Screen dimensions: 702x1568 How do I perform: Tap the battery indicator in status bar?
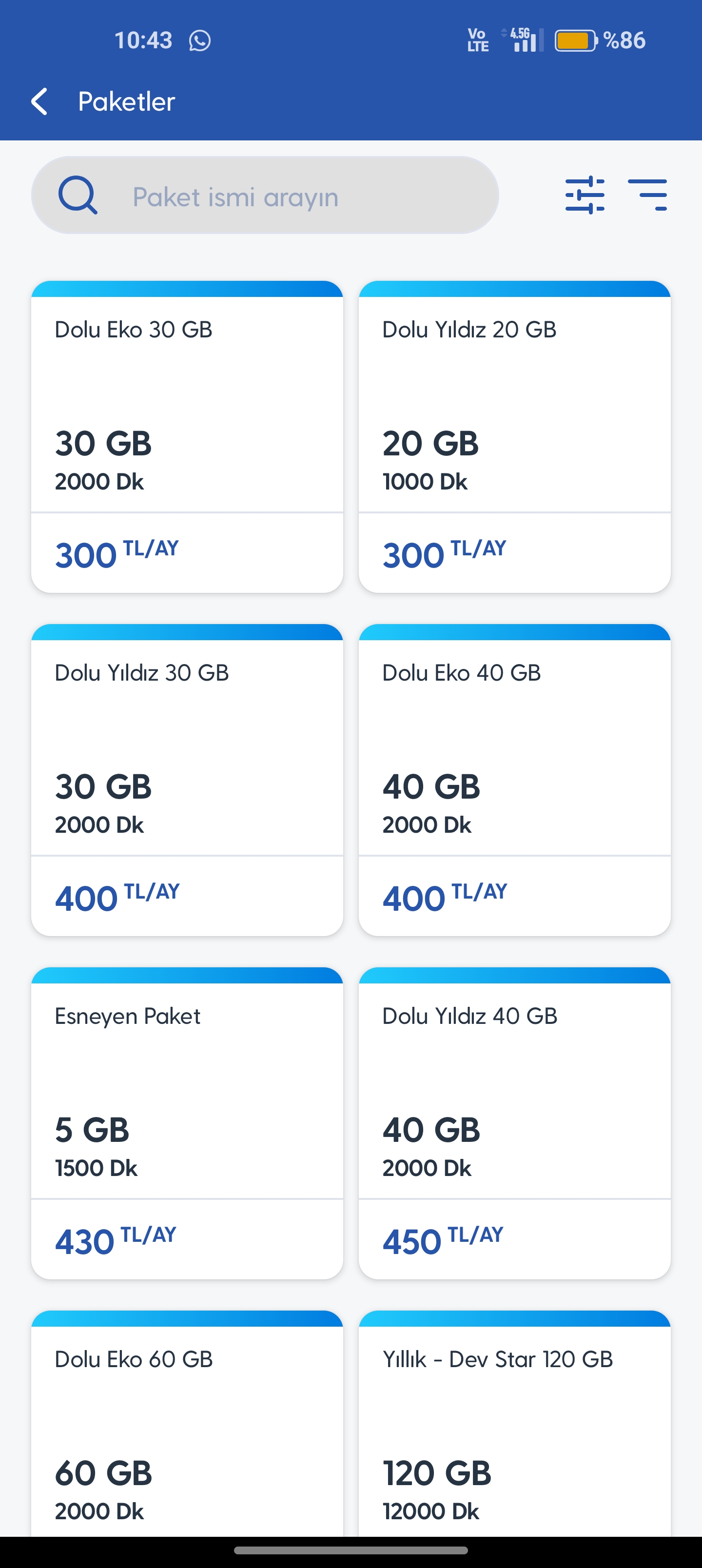[575, 41]
